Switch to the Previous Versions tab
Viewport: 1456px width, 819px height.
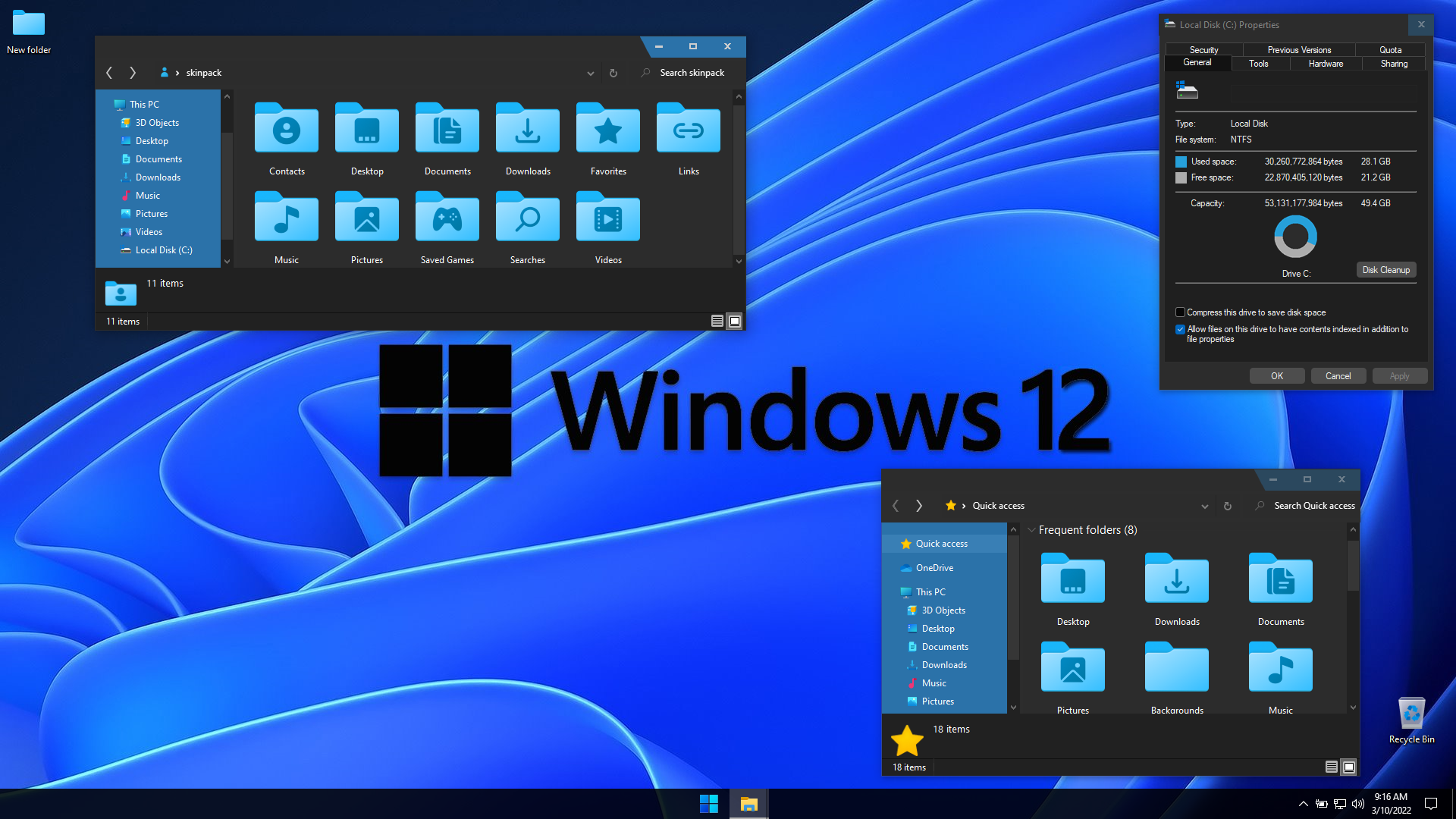[1299, 50]
